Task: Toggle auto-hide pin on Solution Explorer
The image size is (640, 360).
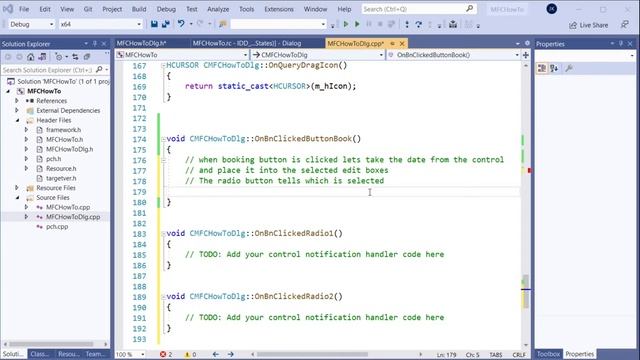Action: (95, 44)
